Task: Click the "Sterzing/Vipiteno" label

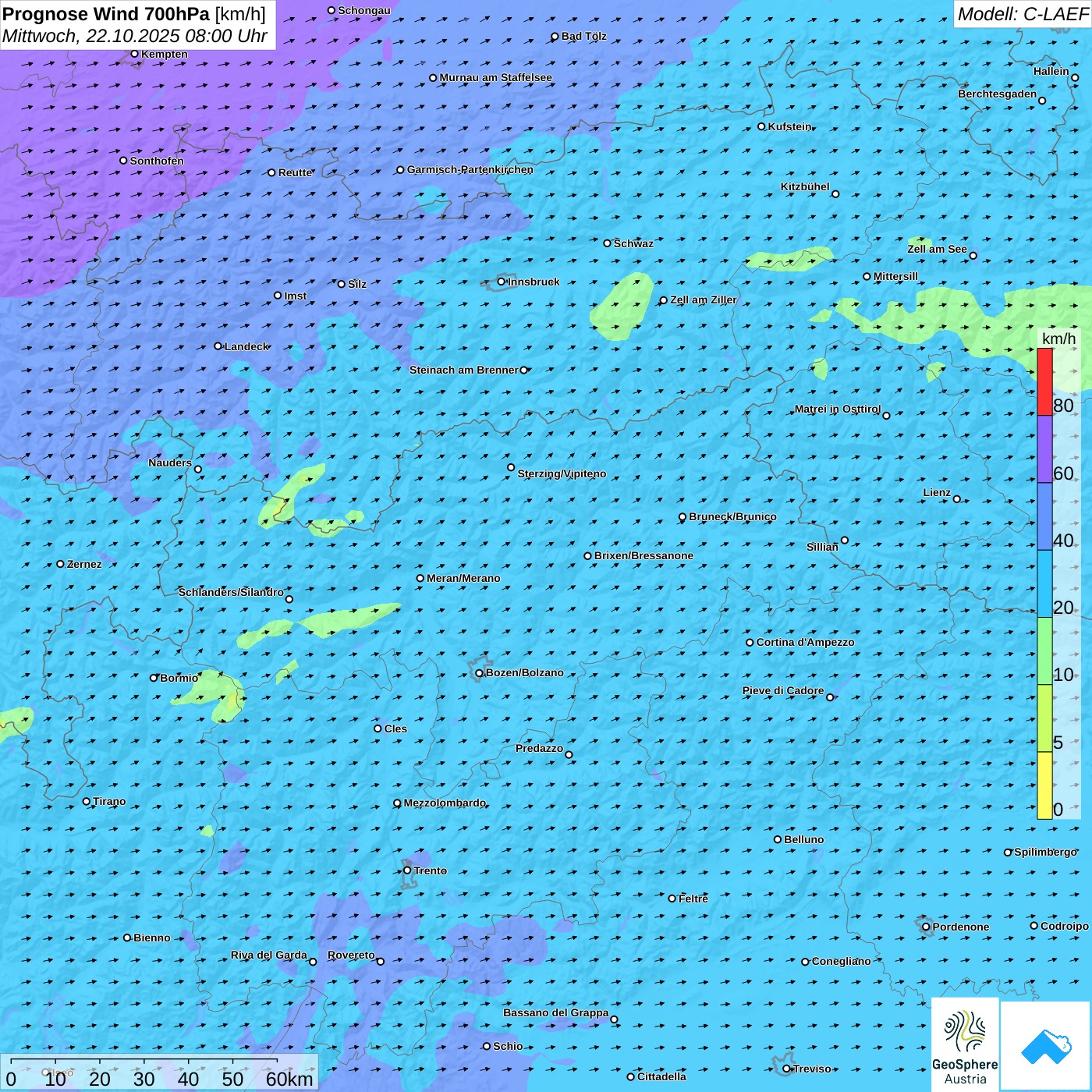Action: click(x=562, y=473)
